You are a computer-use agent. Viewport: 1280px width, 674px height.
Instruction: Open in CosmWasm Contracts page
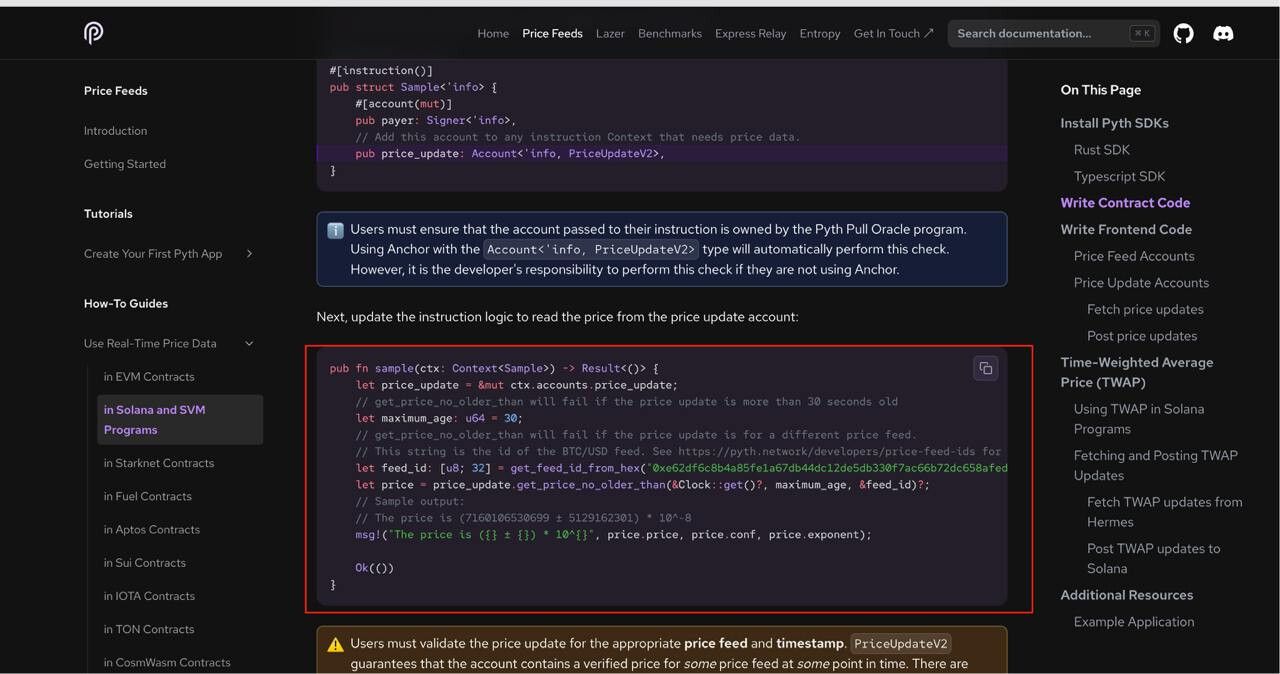pyautogui.click(x=167, y=662)
